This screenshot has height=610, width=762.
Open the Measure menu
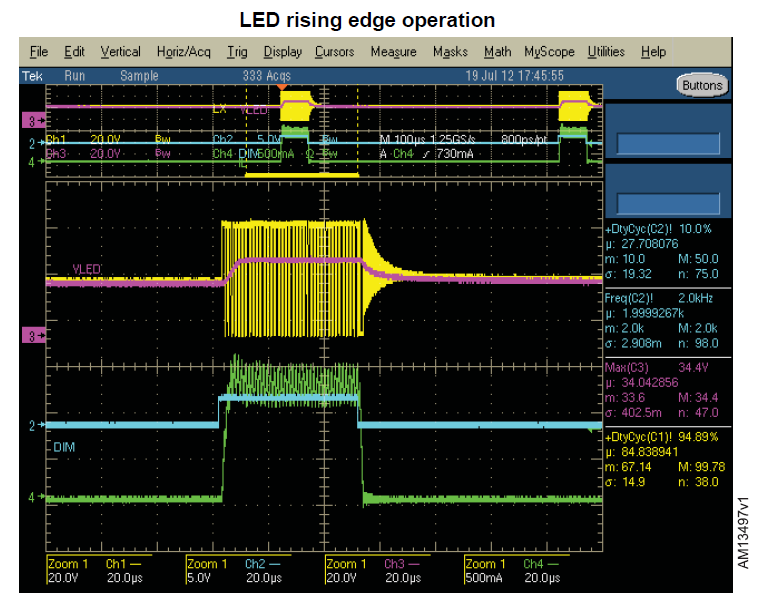[393, 52]
